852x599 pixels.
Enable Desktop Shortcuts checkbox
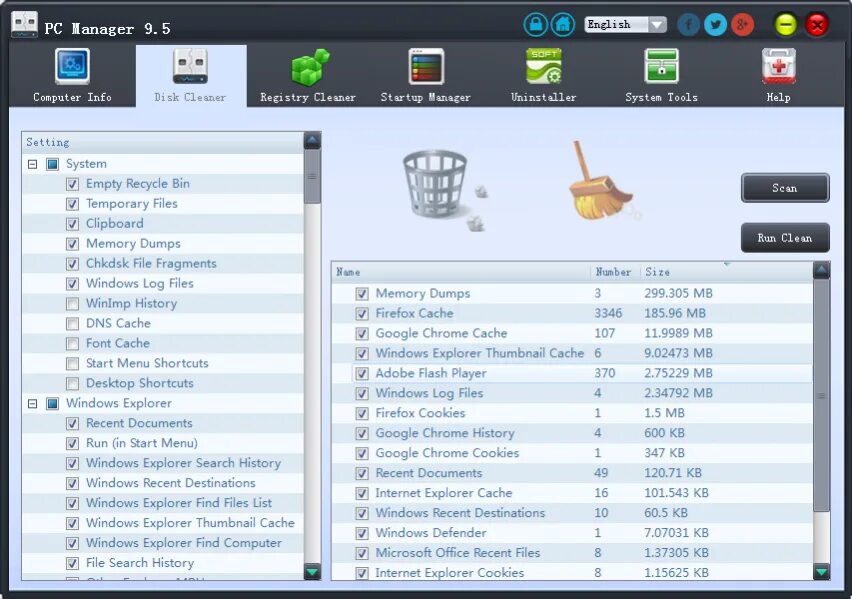pyautogui.click(x=72, y=384)
